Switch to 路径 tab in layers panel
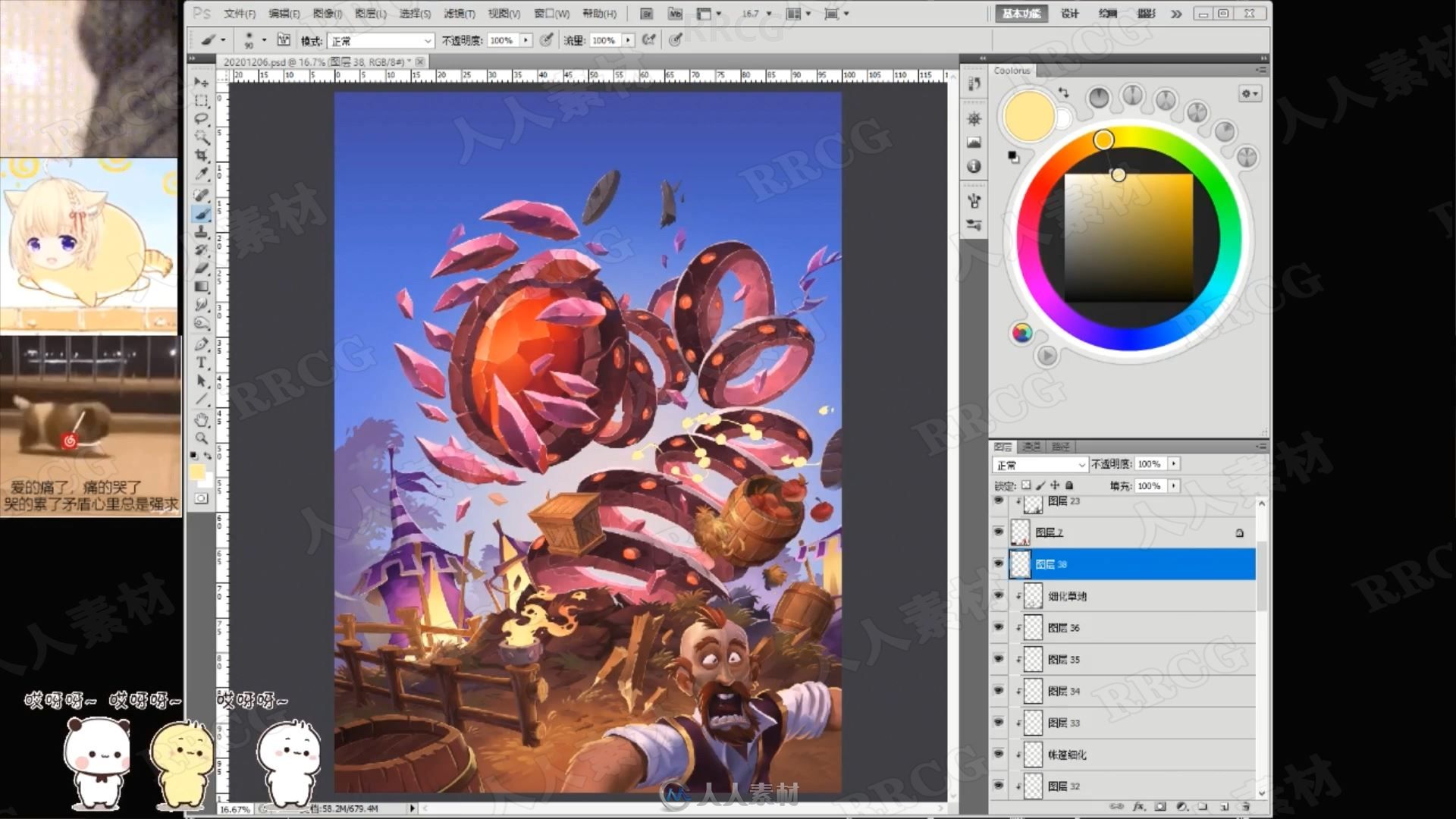Screen dimensions: 1456x819 [1060, 447]
